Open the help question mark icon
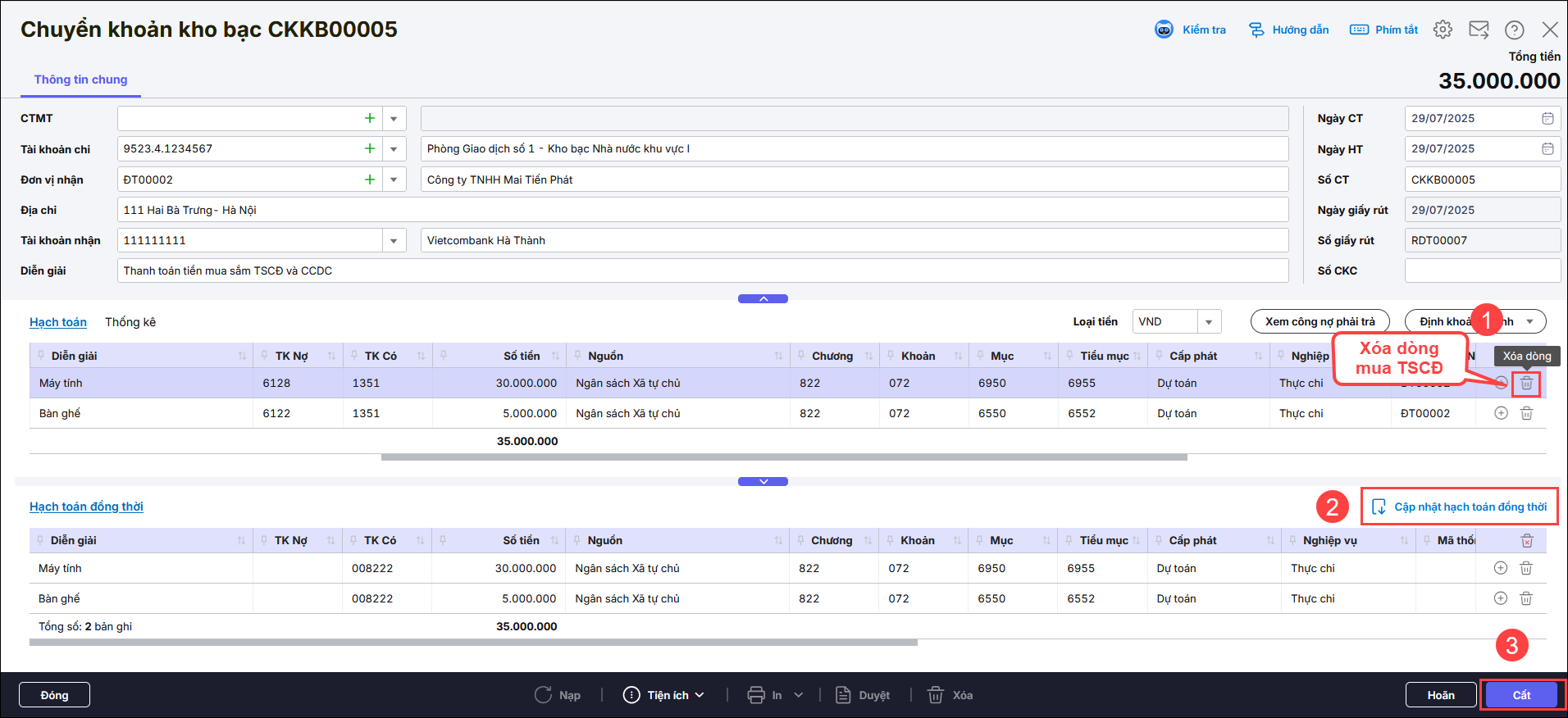This screenshot has width=1568, height=718. click(x=1514, y=30)
